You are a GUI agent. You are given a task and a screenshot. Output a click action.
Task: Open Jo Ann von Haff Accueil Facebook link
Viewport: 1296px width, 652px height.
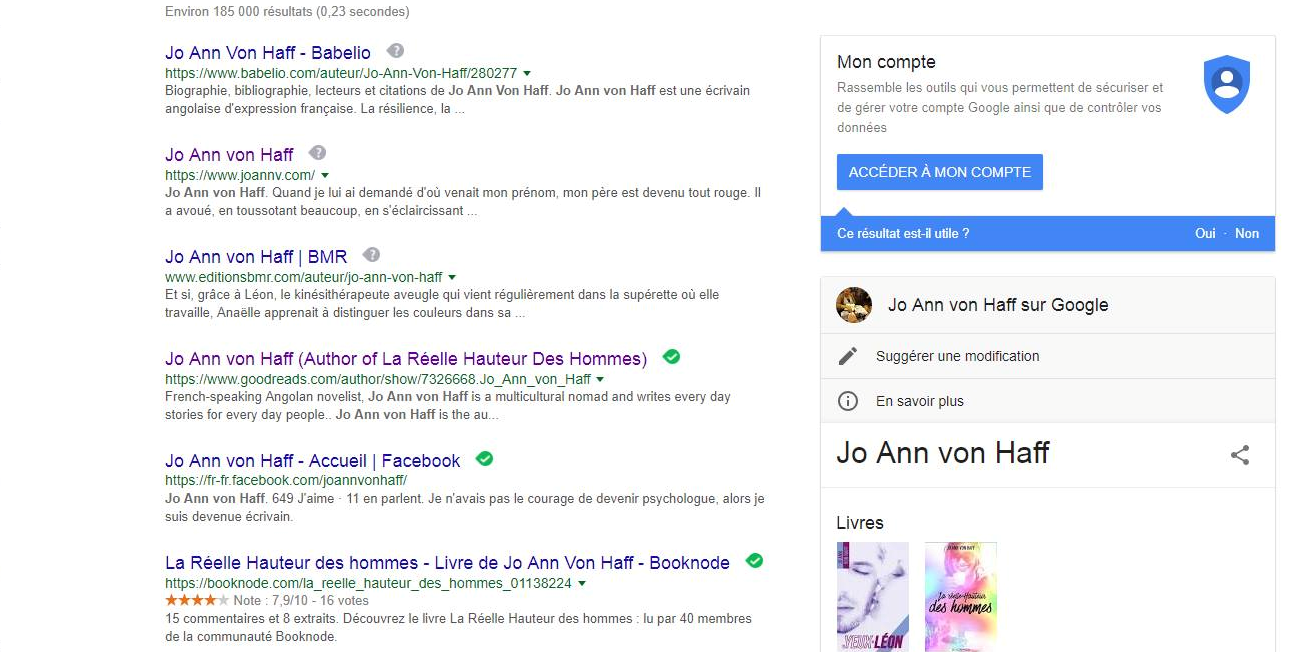tap(313, 460)
